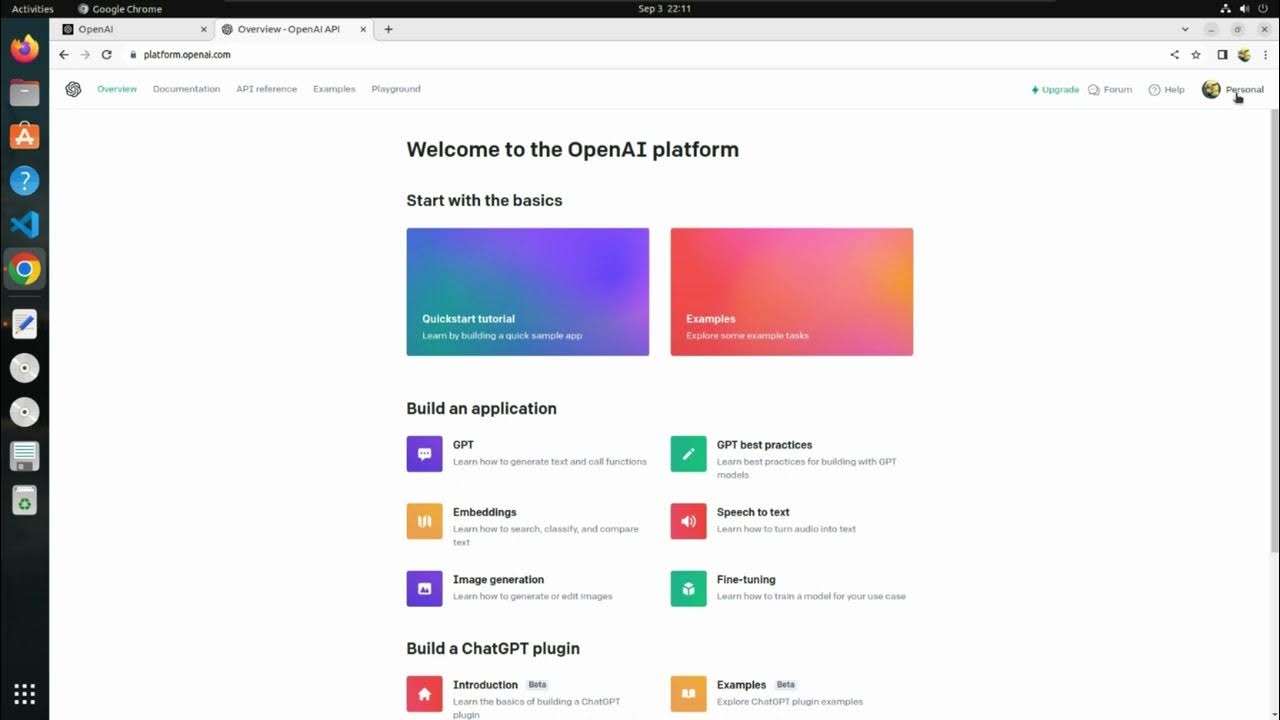Open the Forum link
The image size is (1280, 720).
(1110, 89)
